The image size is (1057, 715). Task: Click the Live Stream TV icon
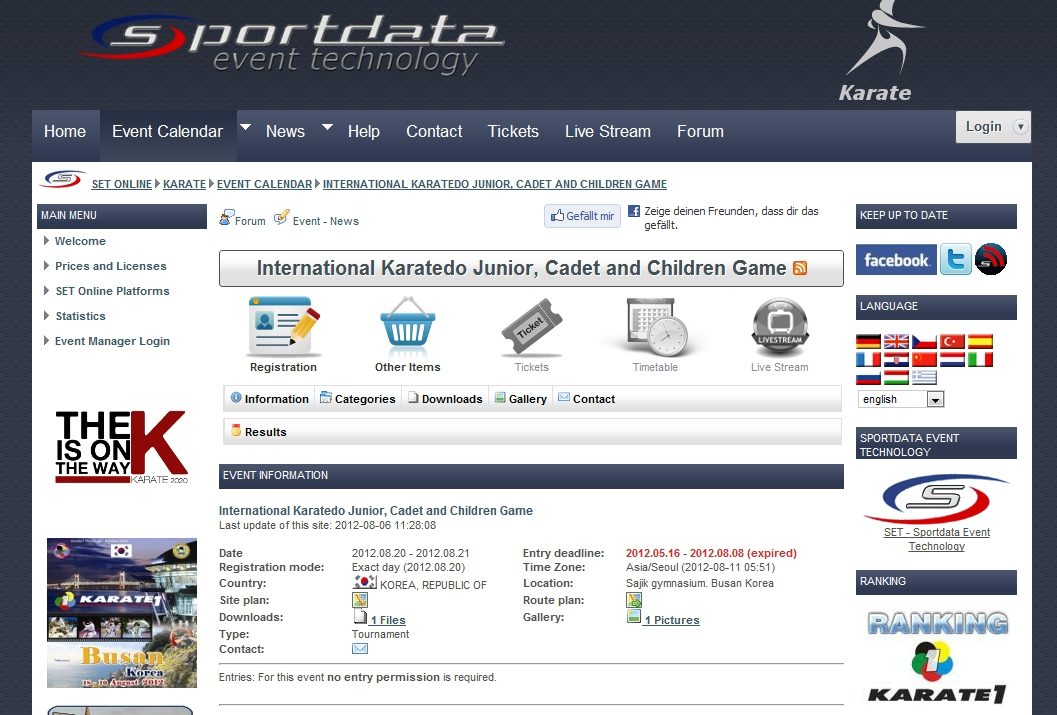(x=780, y=327)
